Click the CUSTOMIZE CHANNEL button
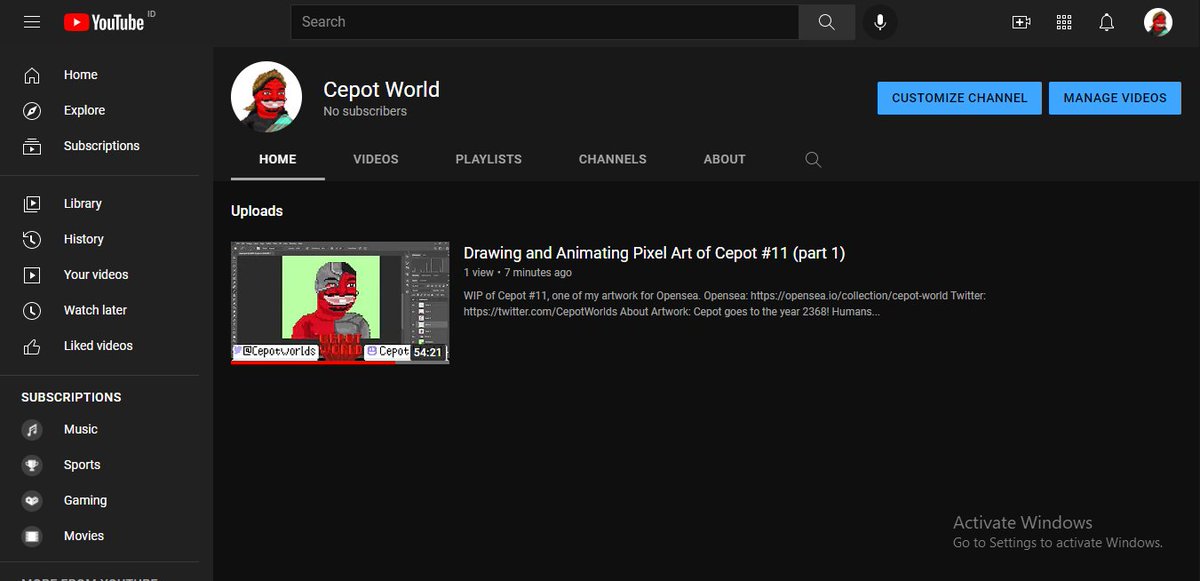This screenshot has height=581, width=1200. (x=958, y=98)
